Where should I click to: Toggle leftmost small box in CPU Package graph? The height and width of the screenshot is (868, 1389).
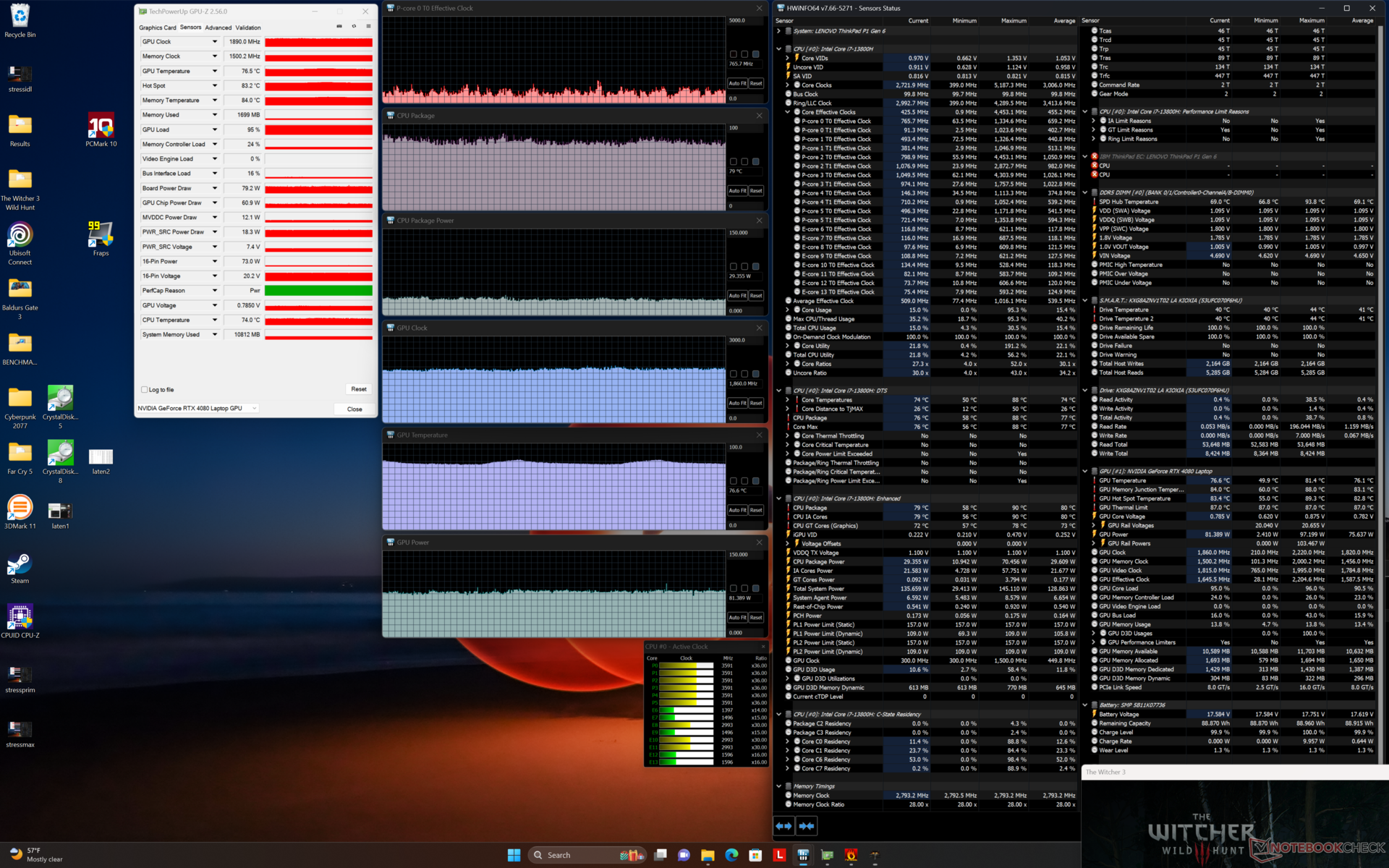coord(734,161)
